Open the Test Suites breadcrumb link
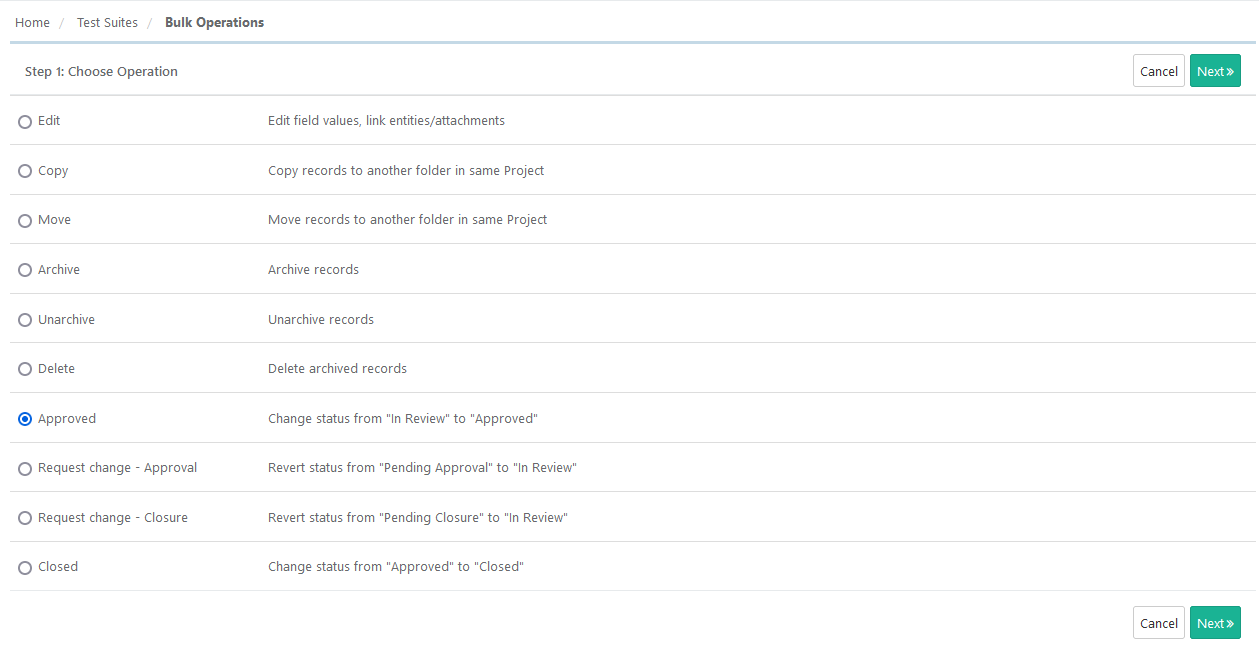 (x=107, y=22)
